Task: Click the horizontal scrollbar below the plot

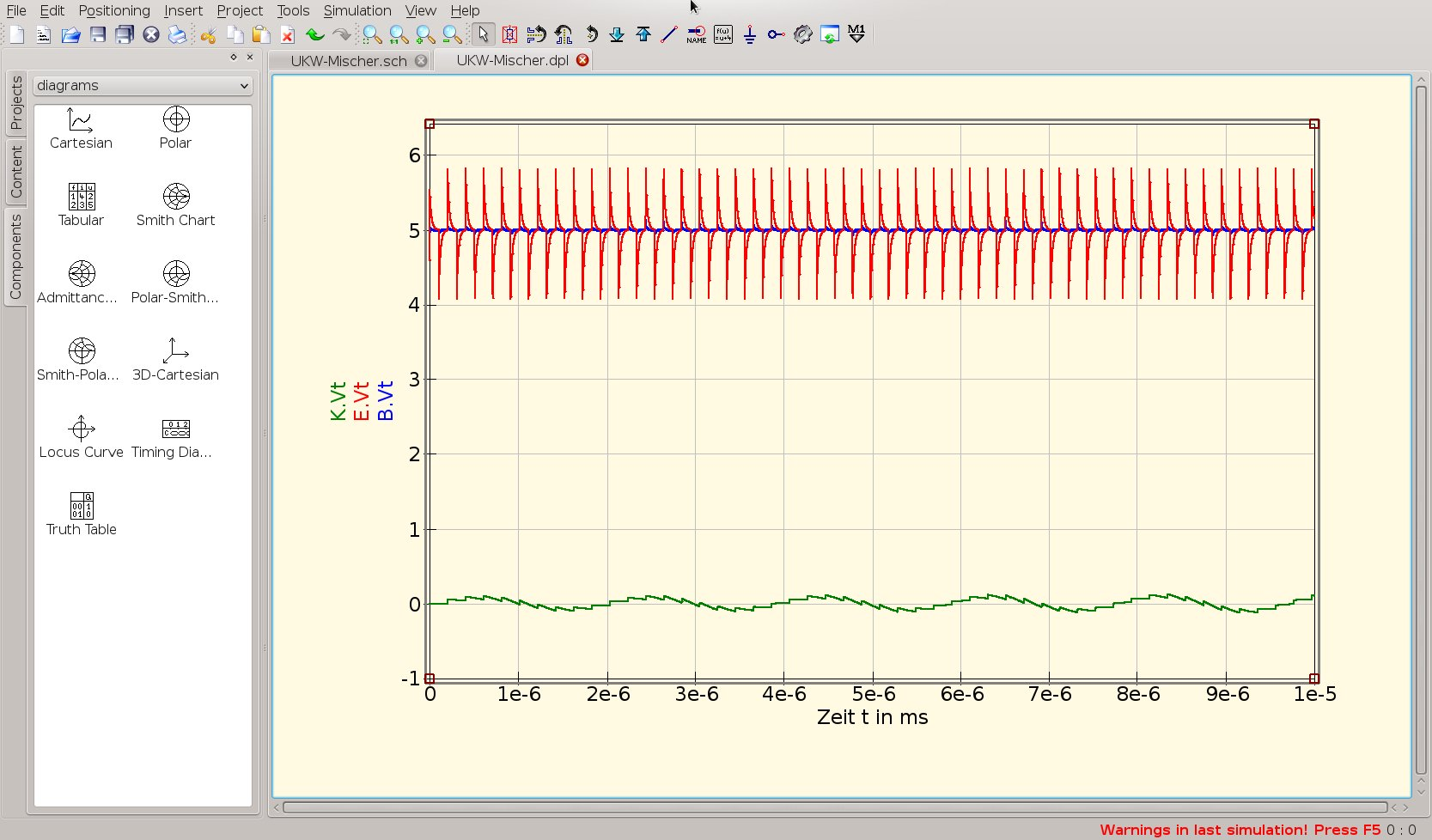Action: point(833,807)
